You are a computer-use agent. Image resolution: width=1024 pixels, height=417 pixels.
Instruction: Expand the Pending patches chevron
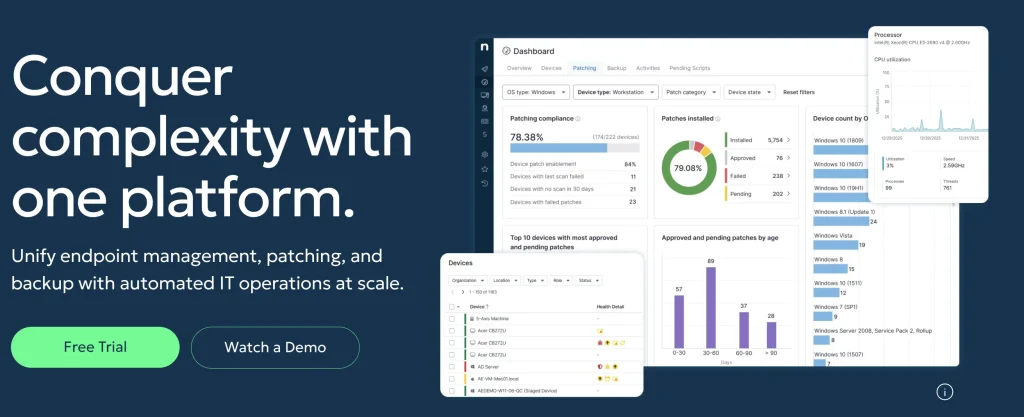[788, 194]
